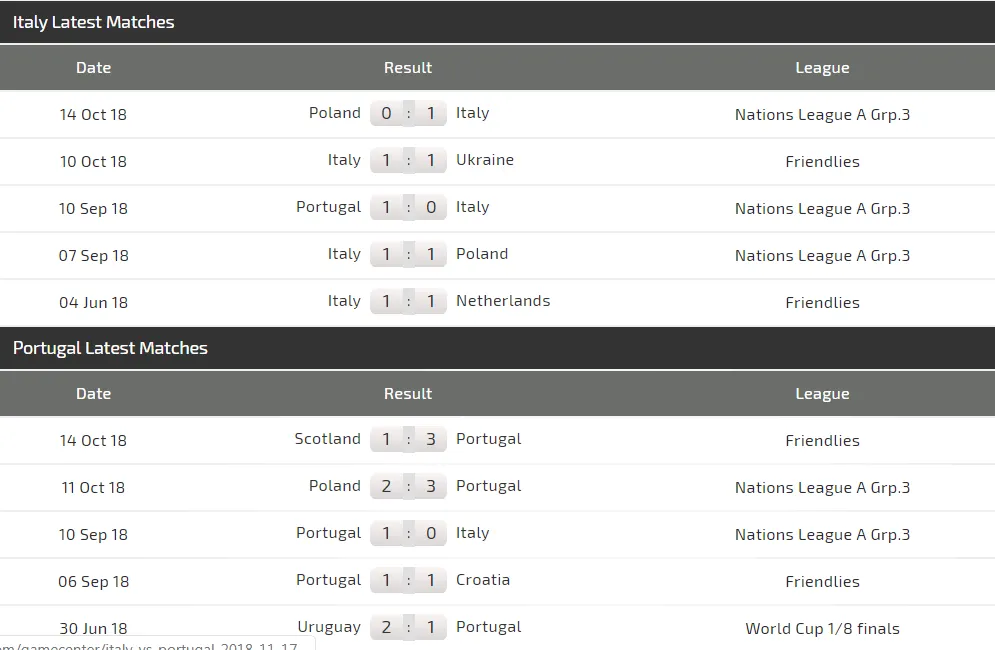Select the Italy vs Ukraine score box
This screenshot has width=995, height=650.
[408, 160]
